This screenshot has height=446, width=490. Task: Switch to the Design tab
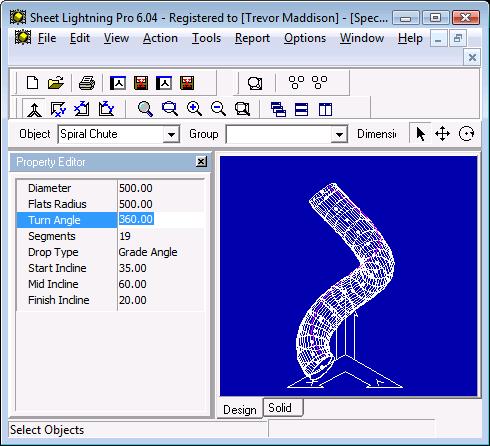click(240, 409)
